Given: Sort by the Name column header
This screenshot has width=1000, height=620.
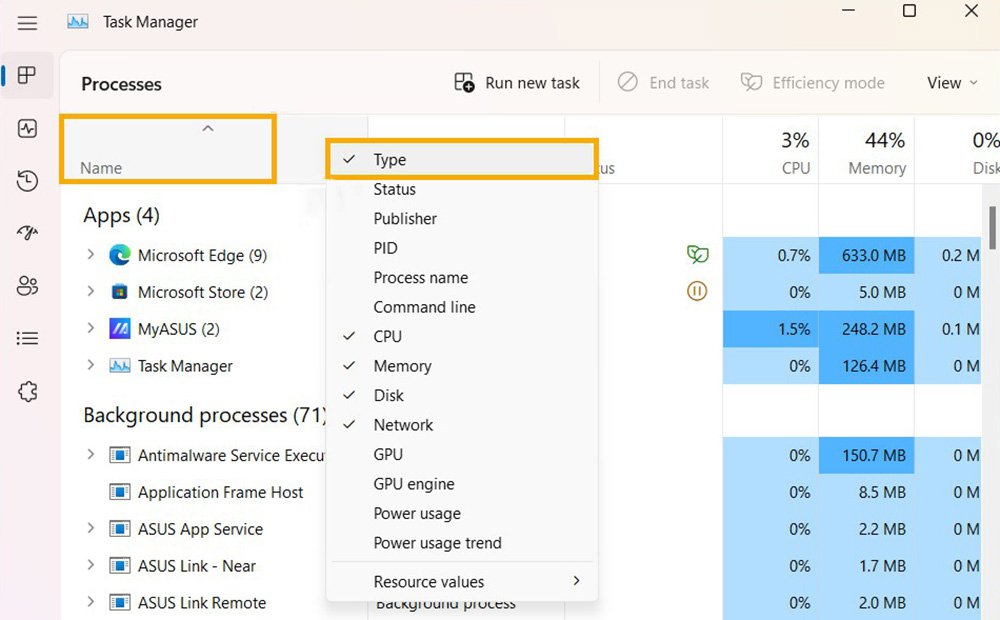Looking at the screenshot, I should point(168,149).
